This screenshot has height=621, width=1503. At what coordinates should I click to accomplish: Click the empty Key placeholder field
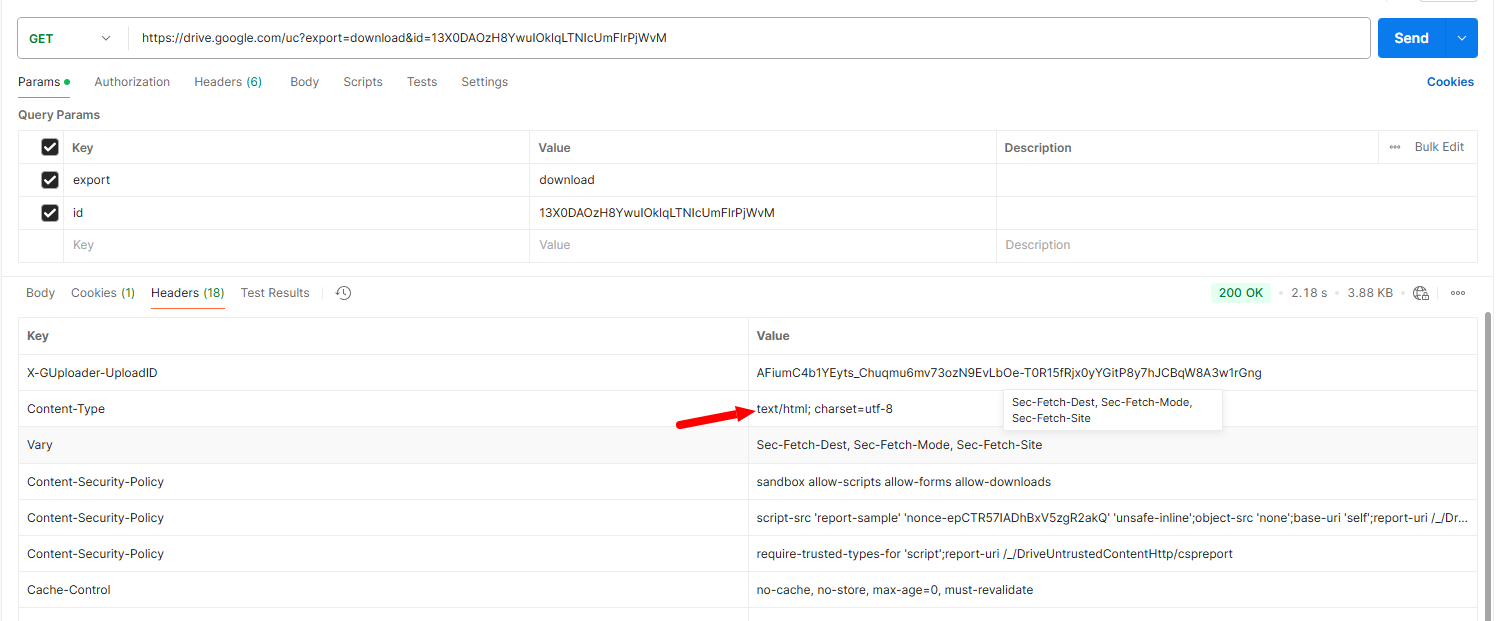pyautogui.click(x=296, y=245)
